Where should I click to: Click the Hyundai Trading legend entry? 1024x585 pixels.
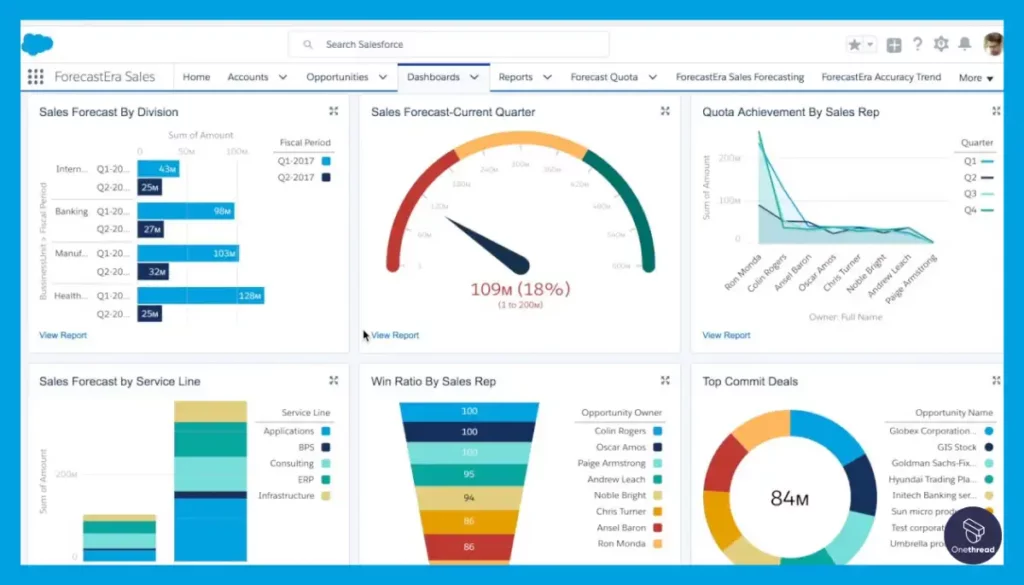940,479
